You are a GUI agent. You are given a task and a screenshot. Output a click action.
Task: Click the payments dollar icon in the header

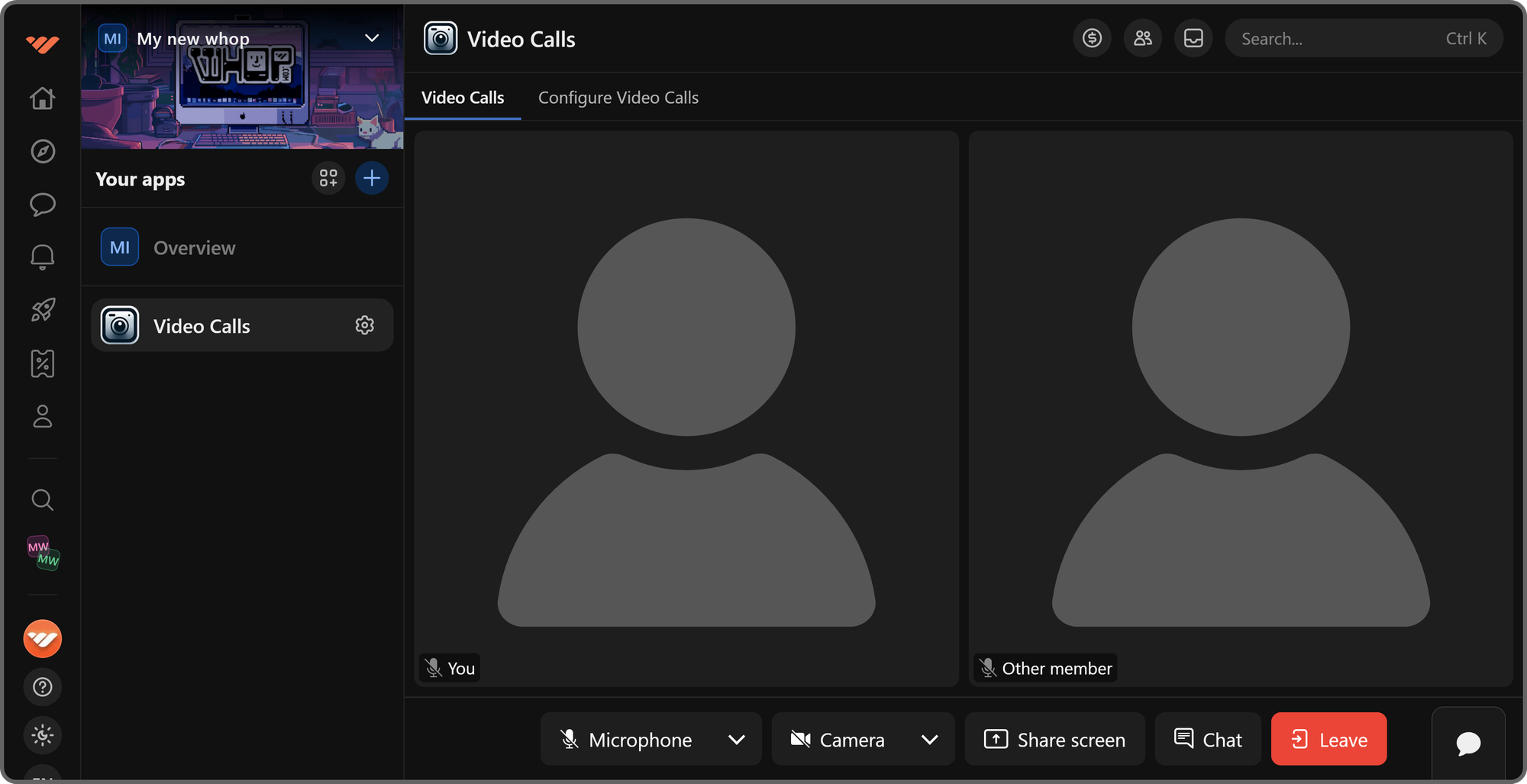click(x=1092, y=37)
